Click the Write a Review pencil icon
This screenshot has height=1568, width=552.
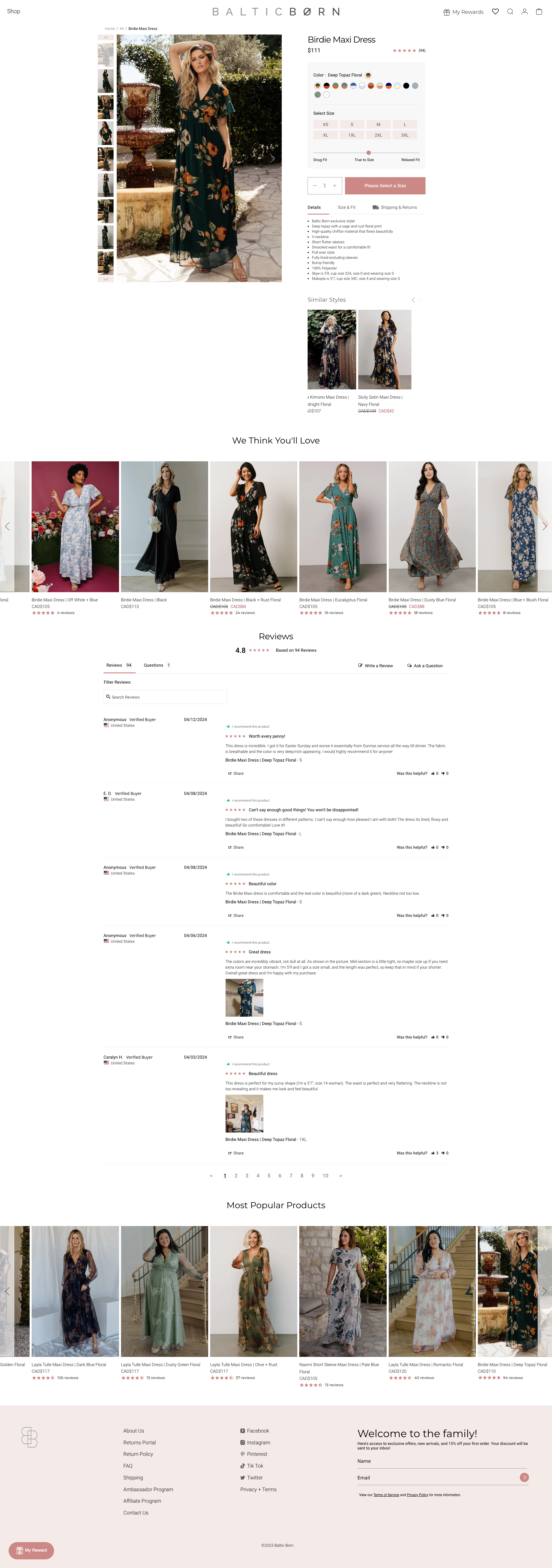(360, 665)
